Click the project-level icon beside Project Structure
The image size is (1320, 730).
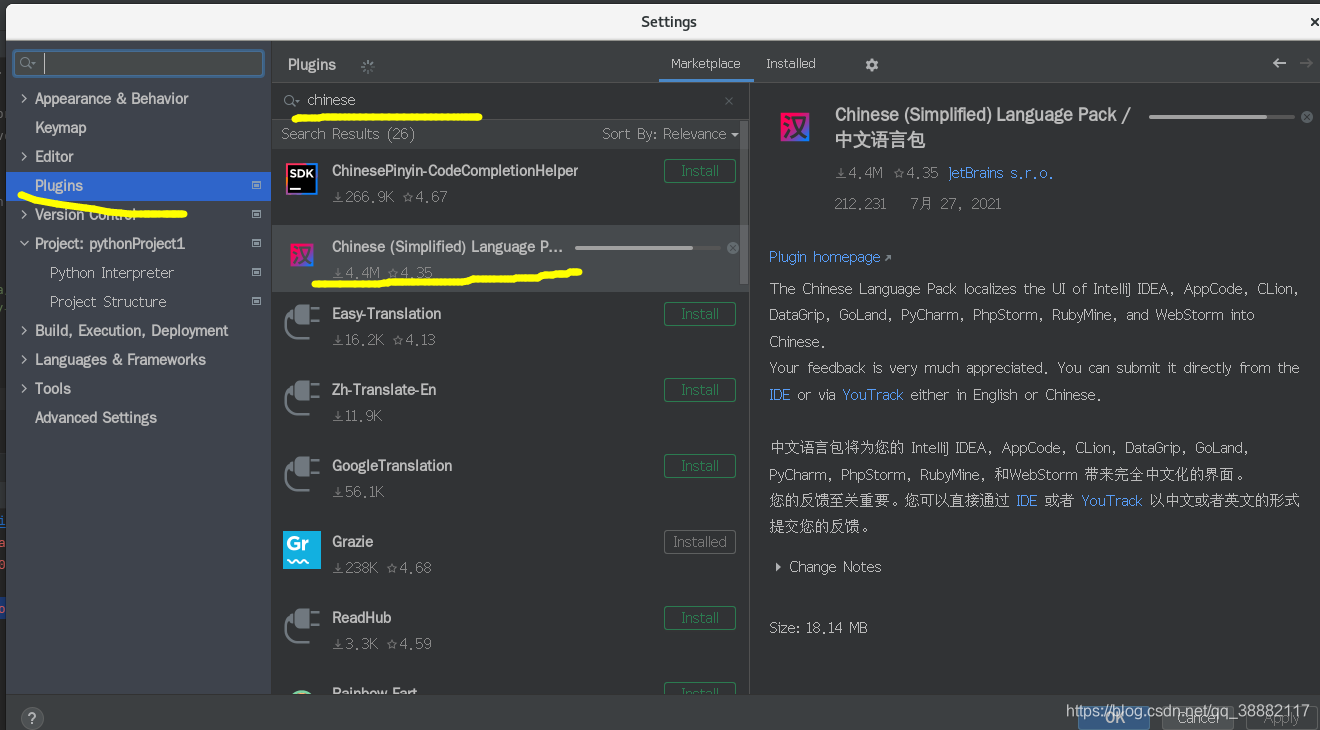pos(256,301)
